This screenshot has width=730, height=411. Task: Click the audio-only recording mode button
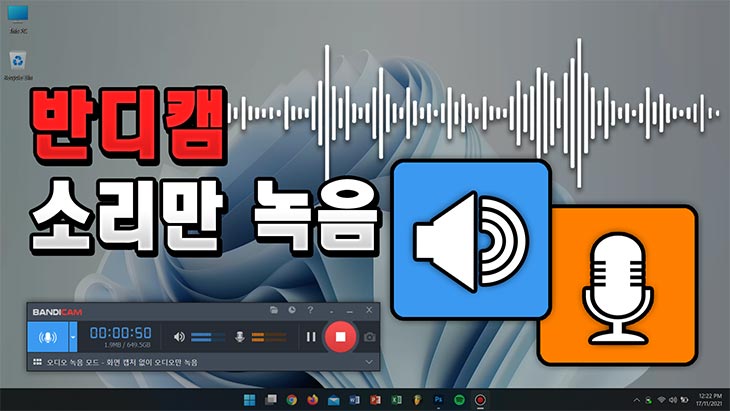pos(47,337)
